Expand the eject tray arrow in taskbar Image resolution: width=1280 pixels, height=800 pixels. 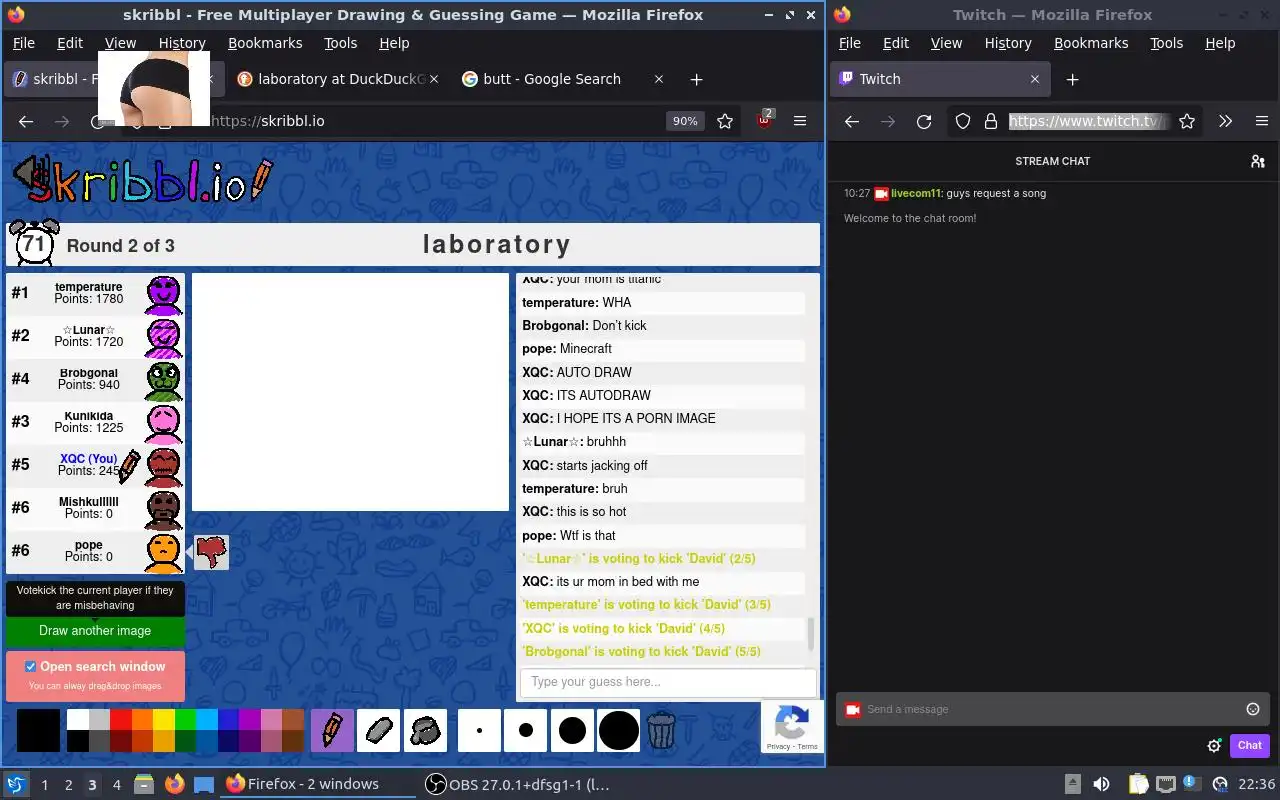click(1072, 784)
